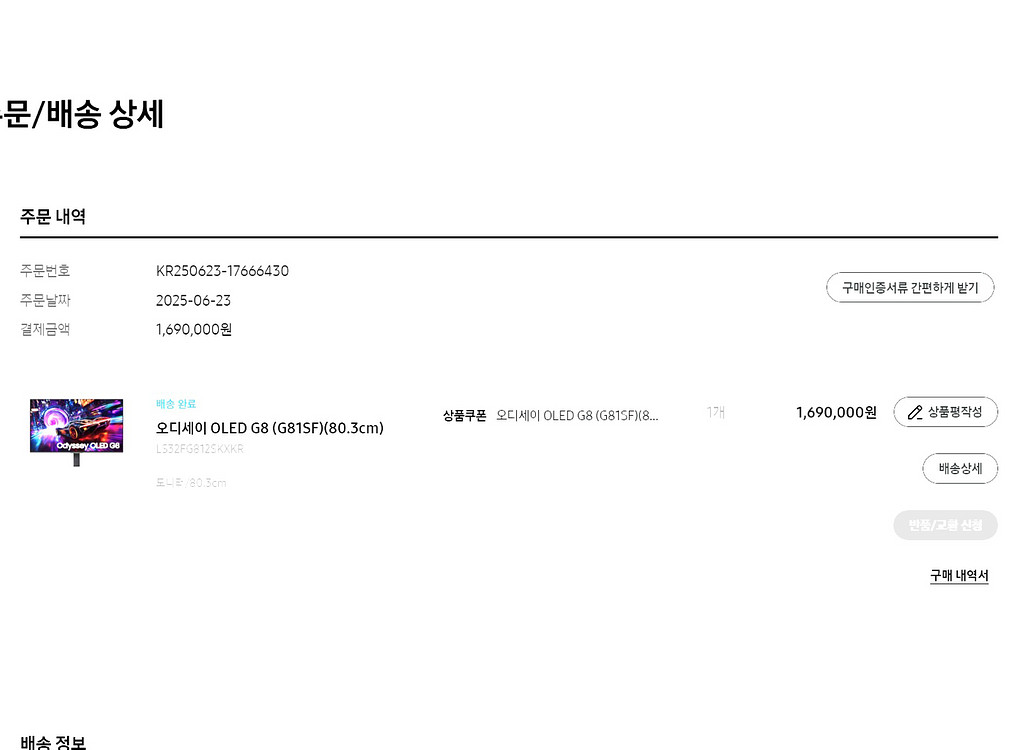
Task: Click the truncated coupon name 오디세이 OLED G8 (G81SF)(8...
Action: (577, 416)
